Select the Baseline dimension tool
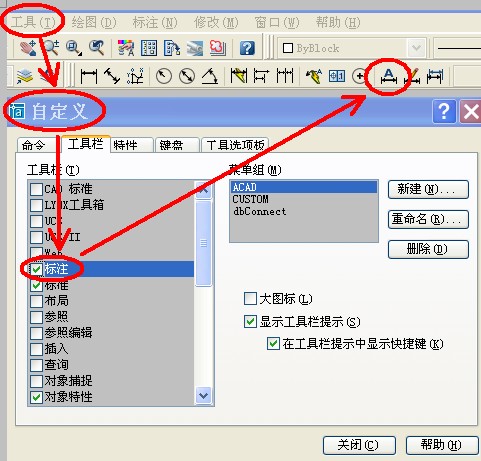 pyautogui.click(x=261, y=76)
